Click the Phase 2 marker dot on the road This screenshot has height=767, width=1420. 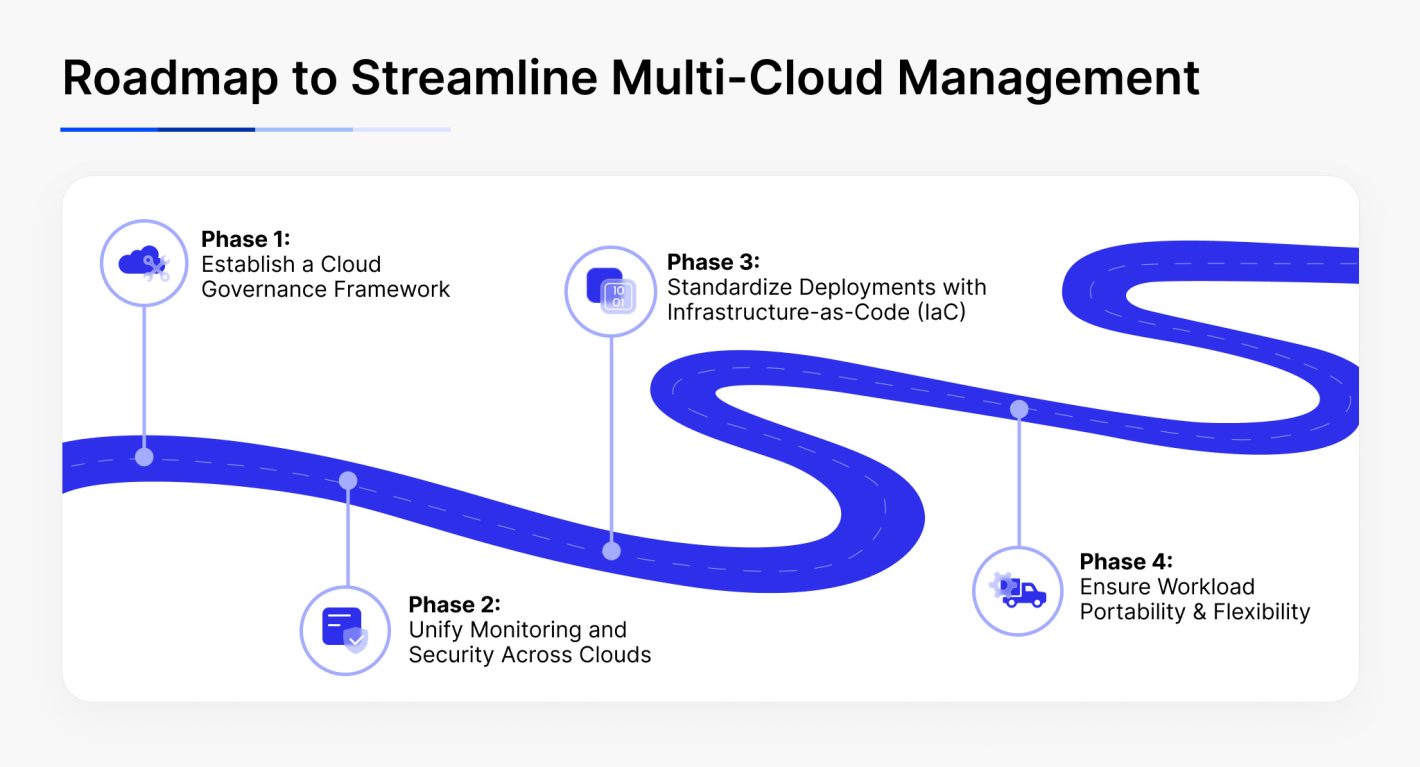347,481
